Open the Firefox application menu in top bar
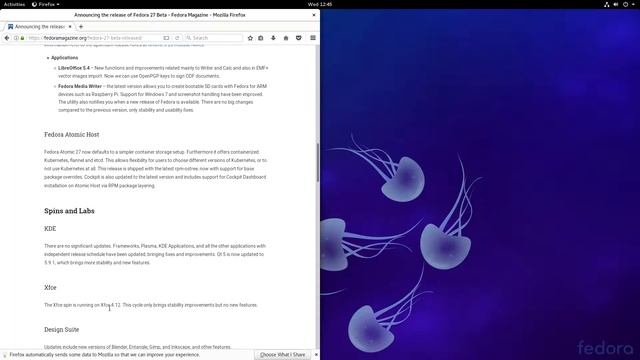Screen dimensions: 640x360 pyautogui.click(x=46, y=4)
